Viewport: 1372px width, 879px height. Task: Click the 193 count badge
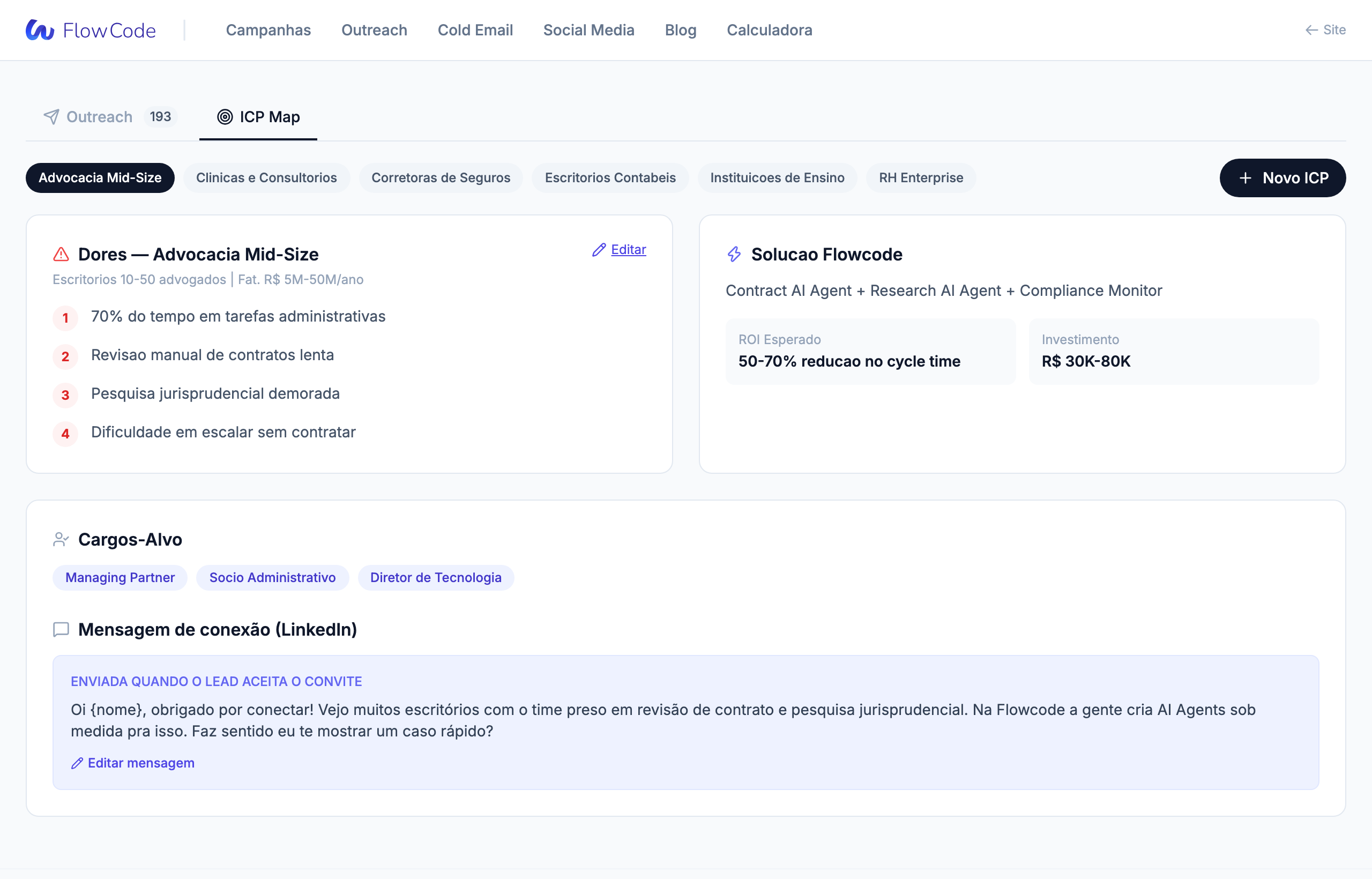click(160, 117)
